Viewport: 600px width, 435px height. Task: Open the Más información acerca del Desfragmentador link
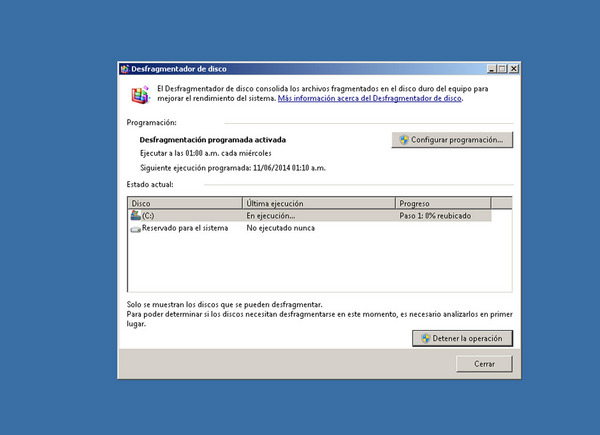[x=370, y=99]
